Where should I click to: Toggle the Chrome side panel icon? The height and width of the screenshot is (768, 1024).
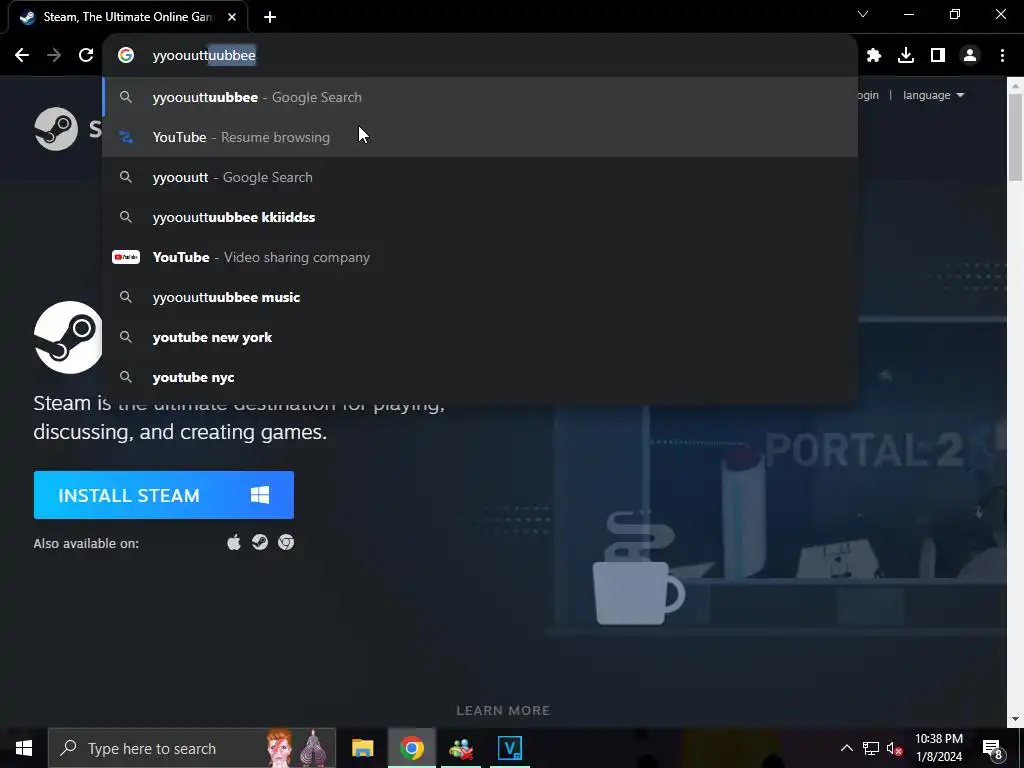[938, 56]
